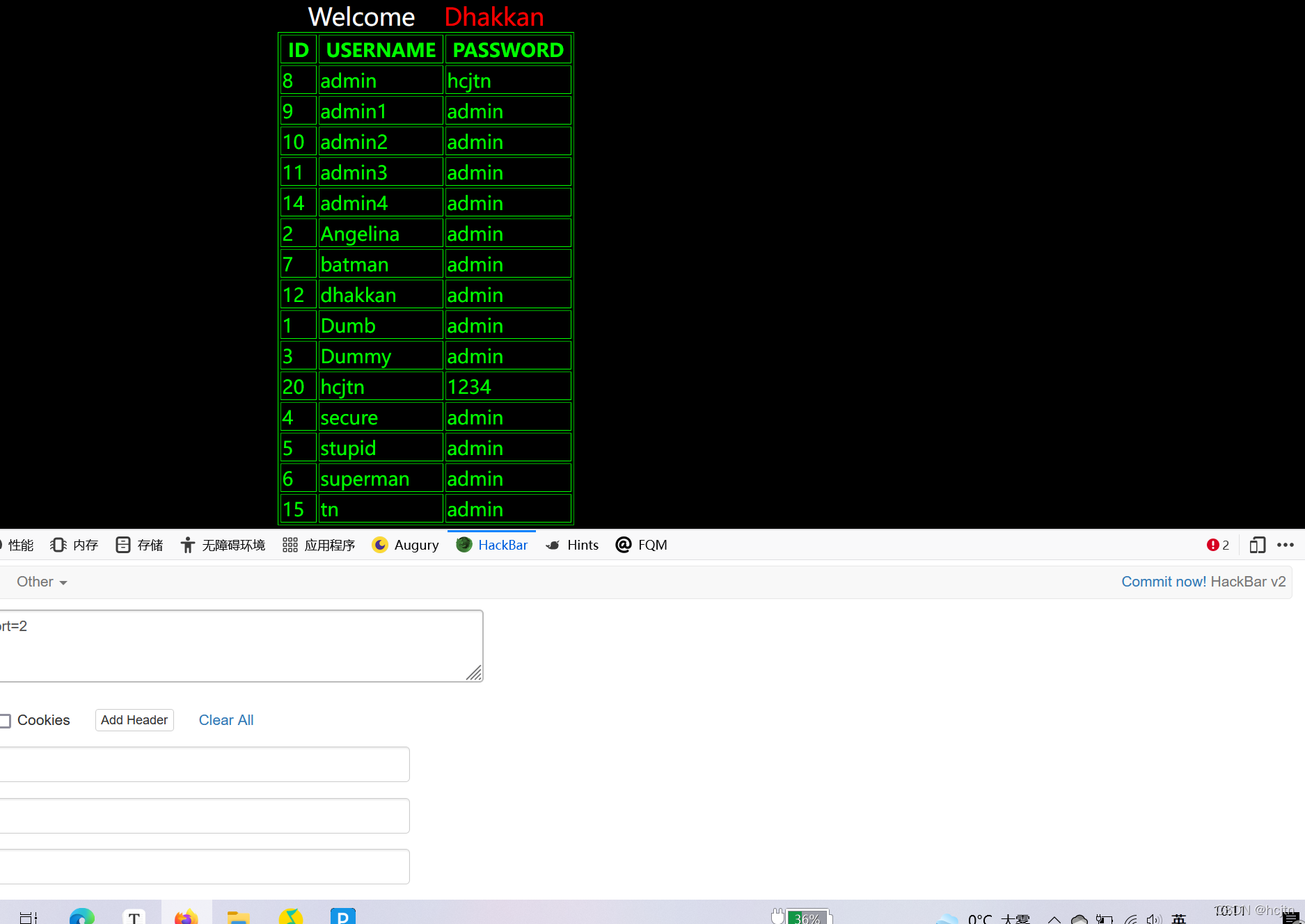
Task: Click the textarea resize handle in HackBar
Action: [x=475, y=673]
